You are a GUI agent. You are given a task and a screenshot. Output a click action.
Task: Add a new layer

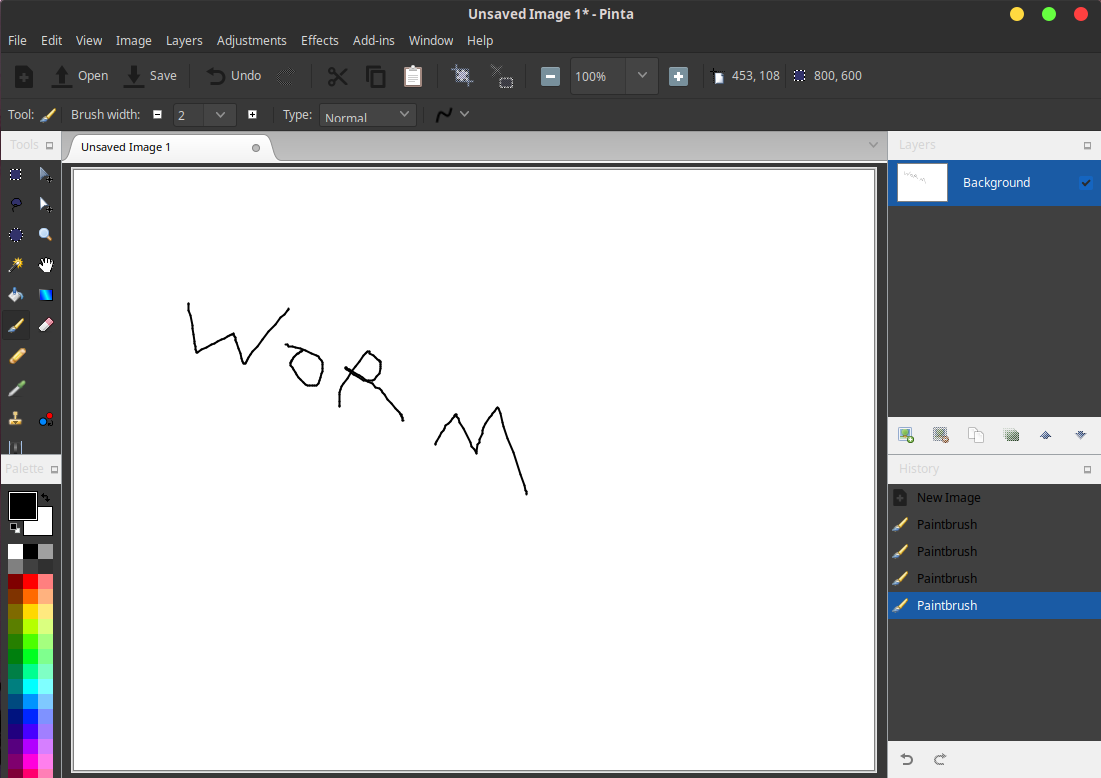[x=906, y=435]
